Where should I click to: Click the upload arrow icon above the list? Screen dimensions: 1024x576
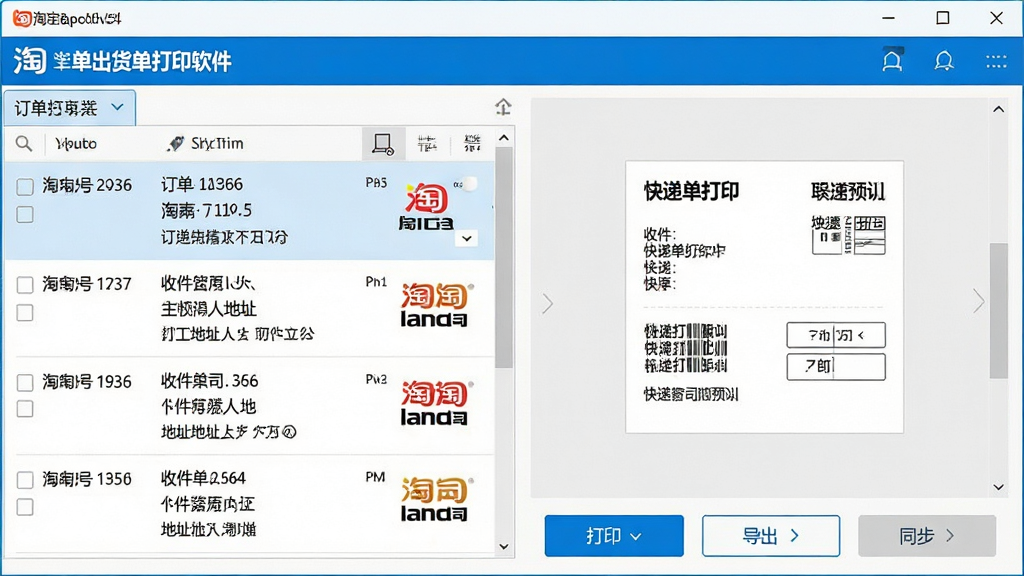(x=503, y=106)
